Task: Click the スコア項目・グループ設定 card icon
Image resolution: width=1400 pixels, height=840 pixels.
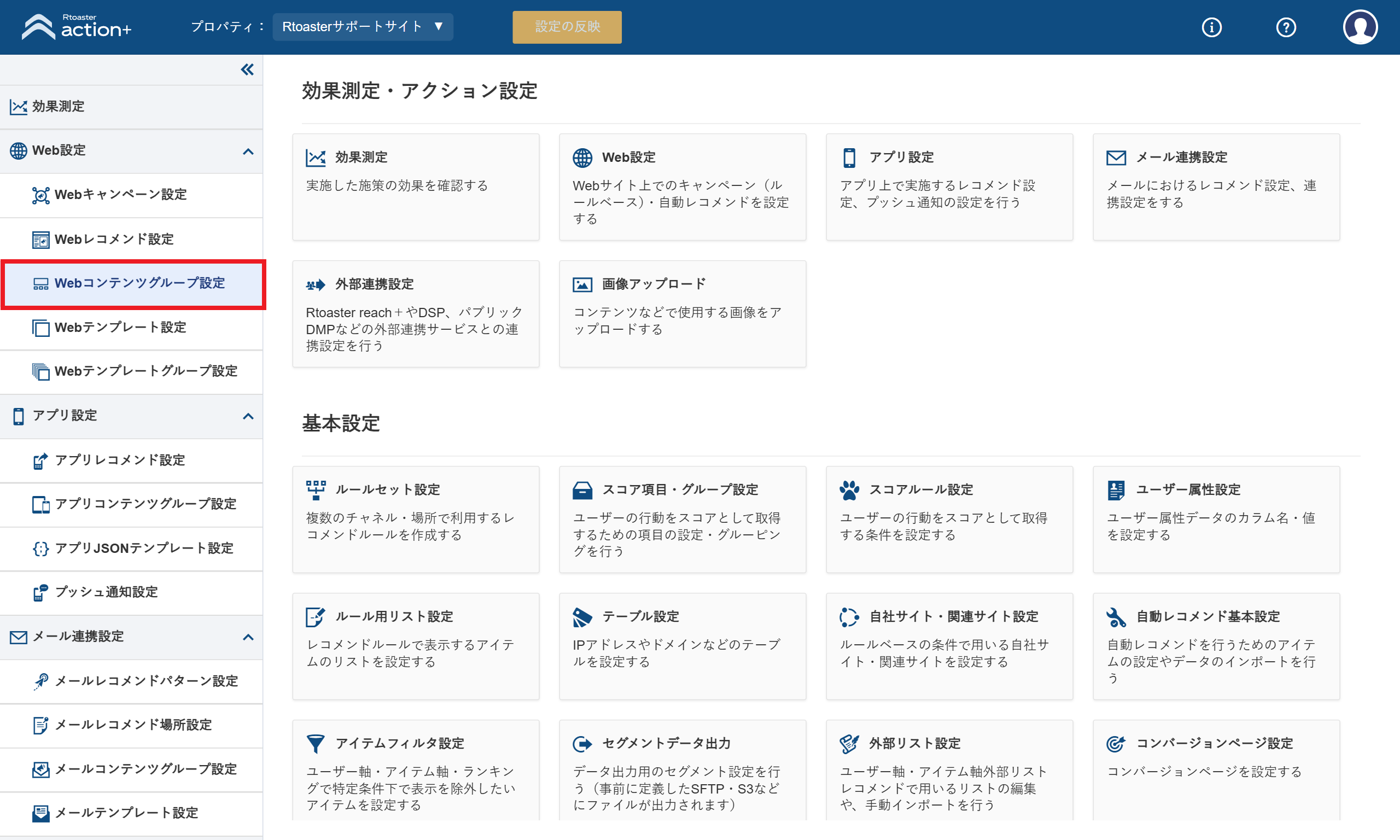Action: 582,490
